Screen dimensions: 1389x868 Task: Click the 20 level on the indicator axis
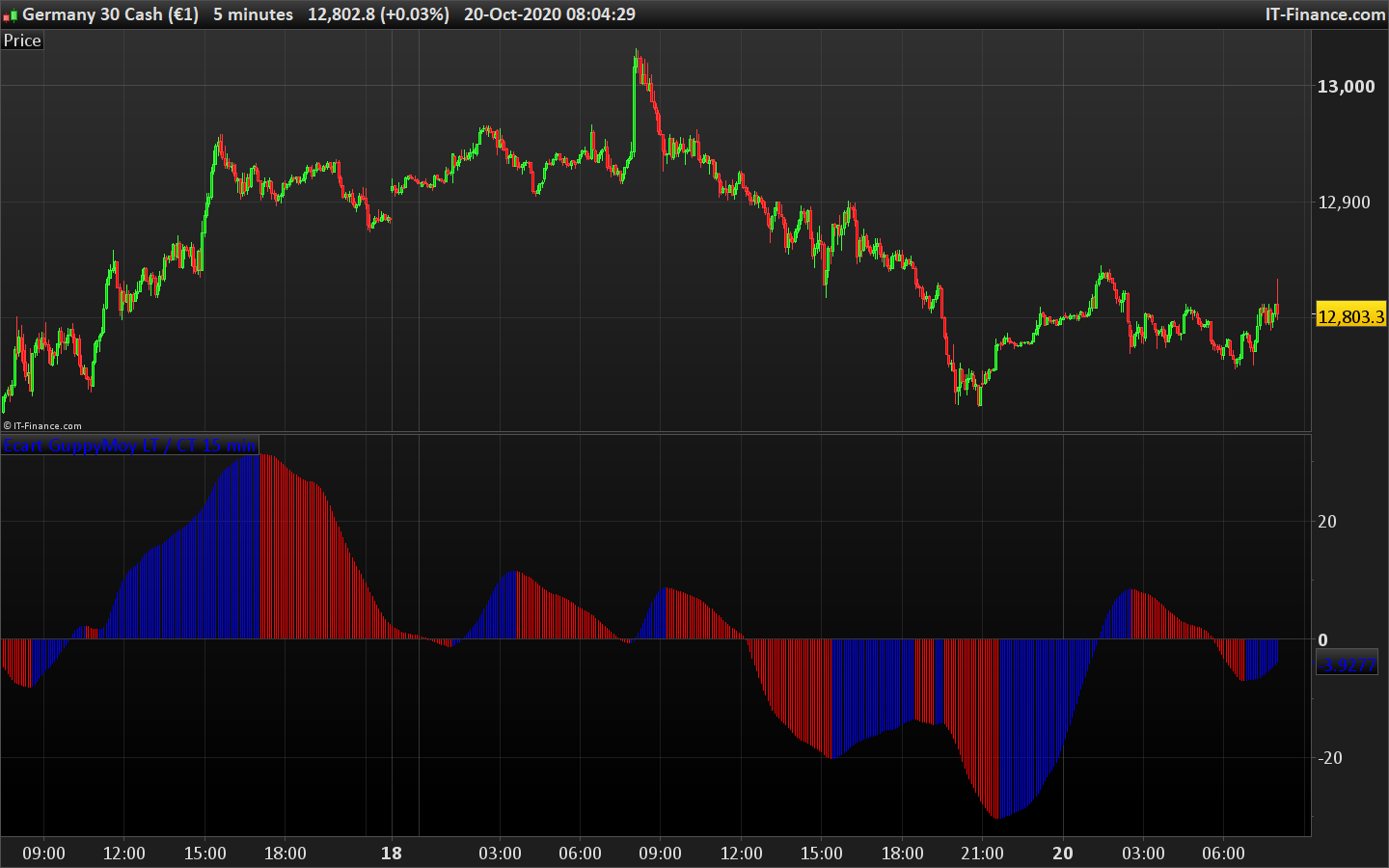(x=1327, y=522)
